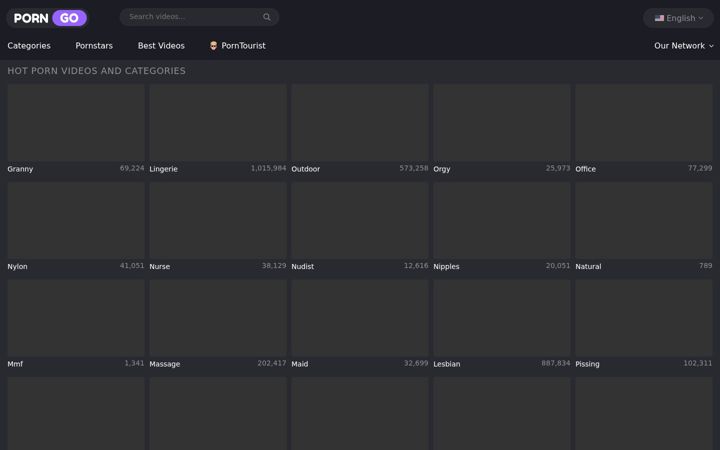The width and height of the screenshot is (720, 450).
Task: Click the 573,258 count beside Outdoor
Action: (414, 168)
